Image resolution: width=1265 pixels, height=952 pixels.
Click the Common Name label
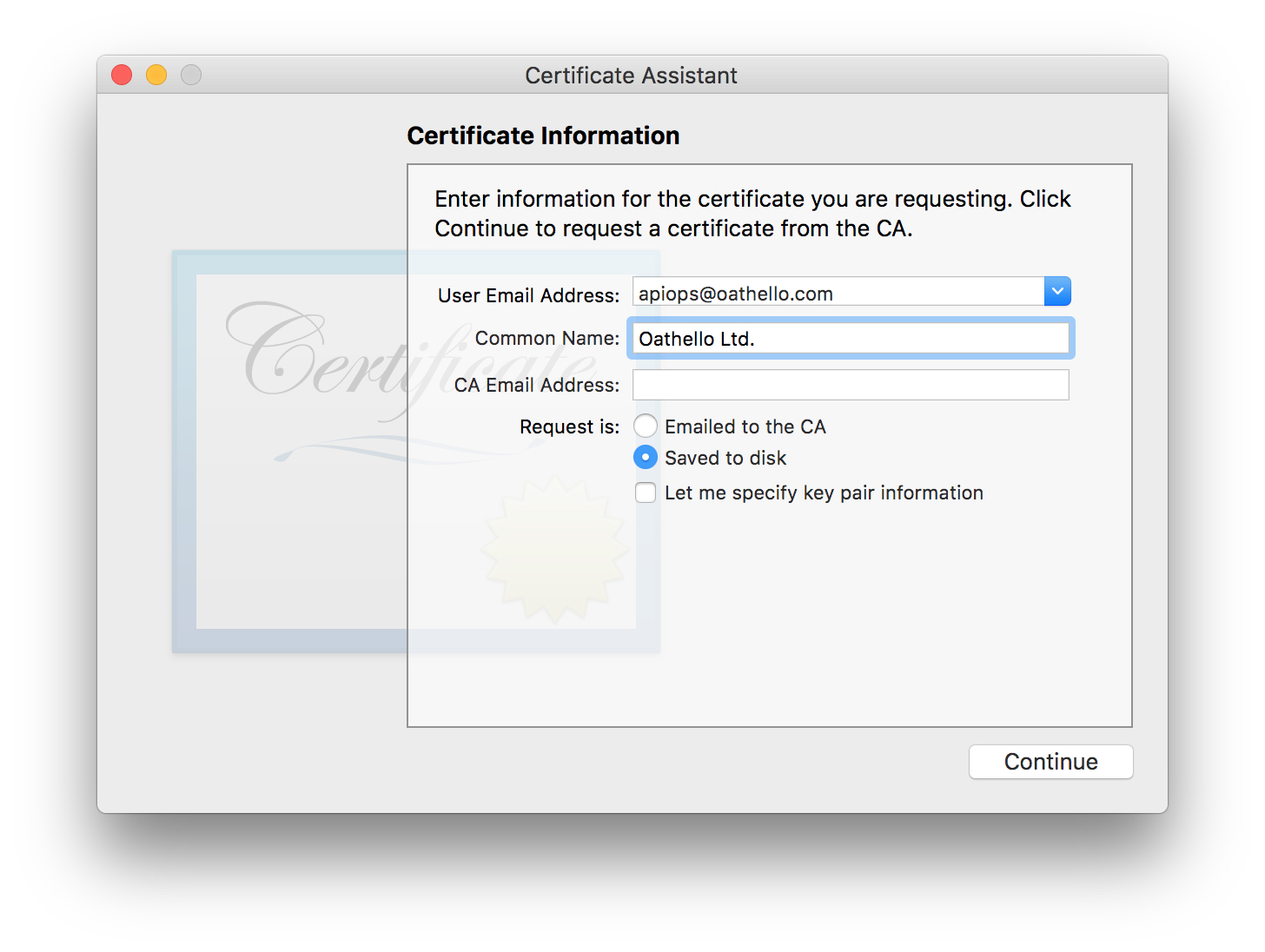click(546, 338)
